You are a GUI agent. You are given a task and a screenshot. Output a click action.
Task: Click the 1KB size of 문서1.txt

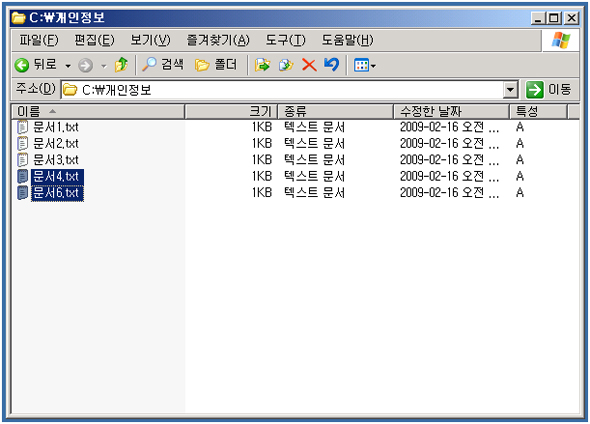262,127
